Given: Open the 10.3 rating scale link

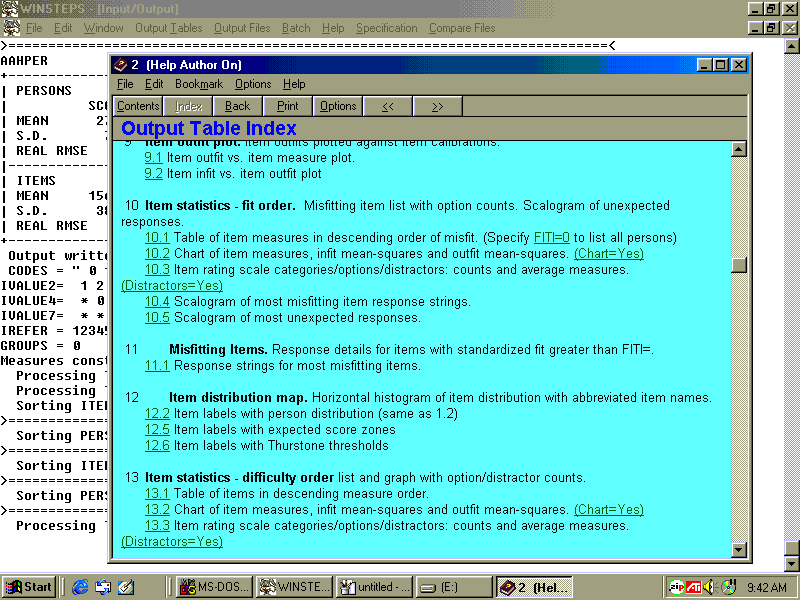Looking at the screenshot, I should [157, 269].
